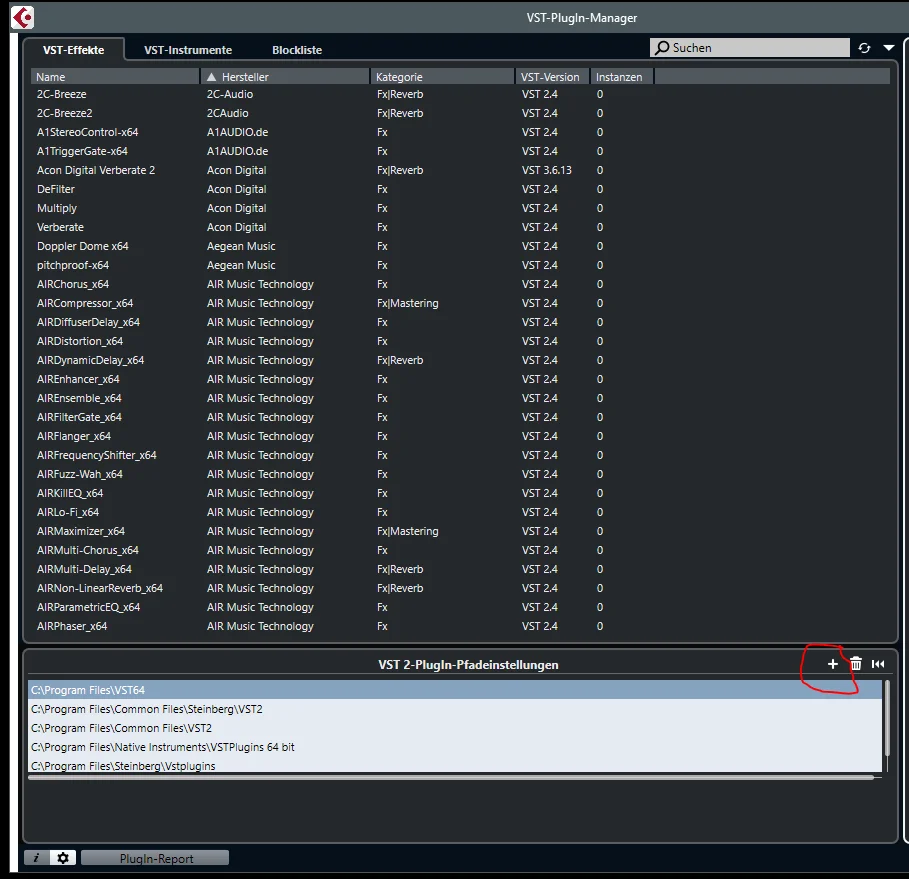Select AIRMulti-Delay_x64 plugin

tap(461, 569)
